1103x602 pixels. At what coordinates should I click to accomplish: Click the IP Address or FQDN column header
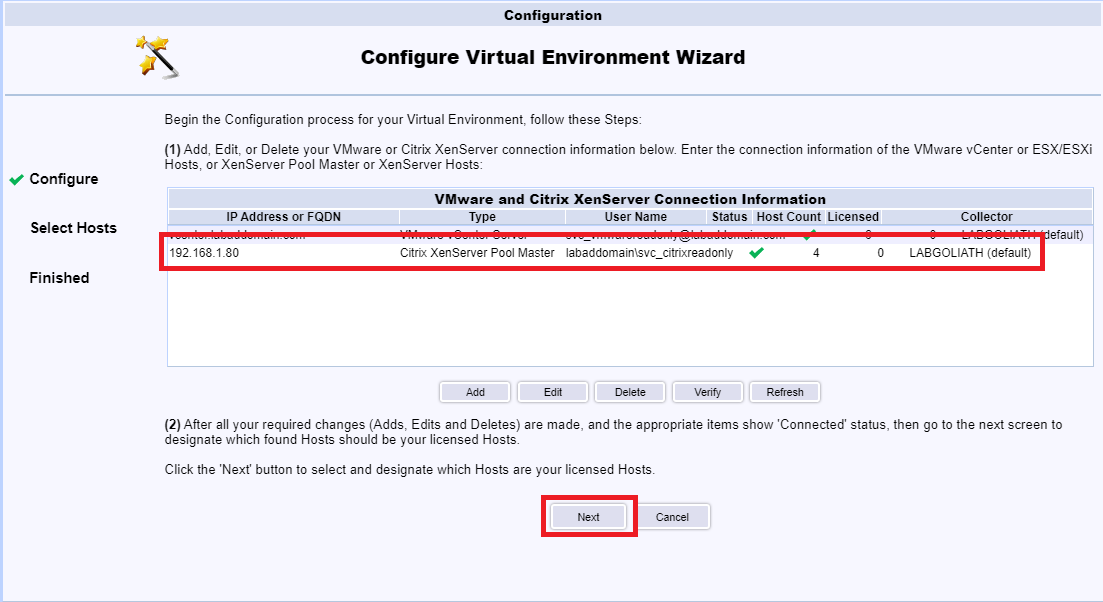[x=284, y=217]
